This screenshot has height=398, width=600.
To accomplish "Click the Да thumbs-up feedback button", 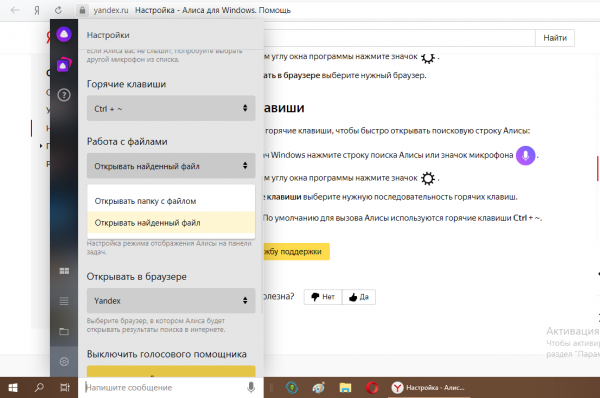I will coord(359,297).
